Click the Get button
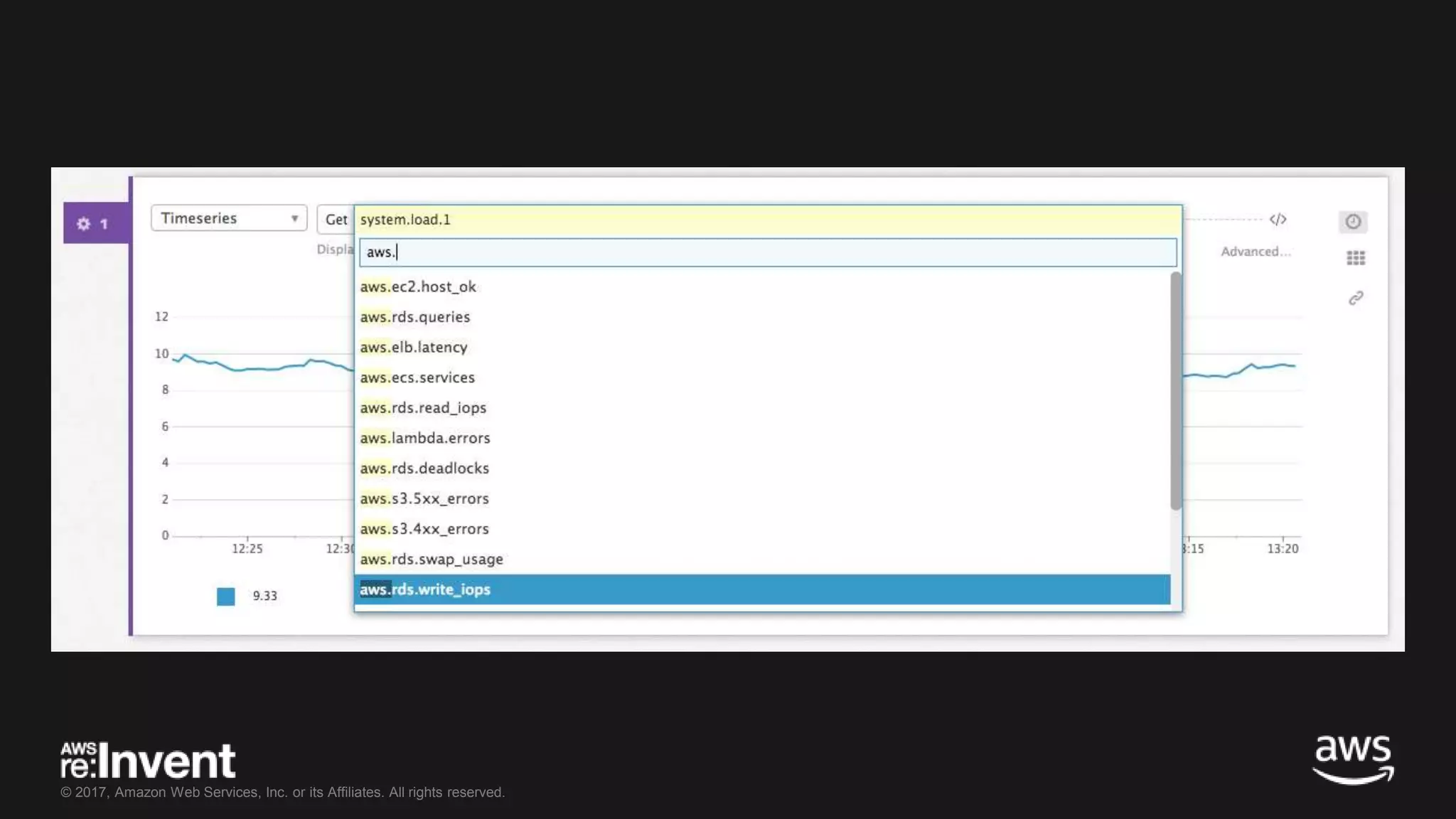This screenshot has height=819, width=1456. (x=336, y=220)
